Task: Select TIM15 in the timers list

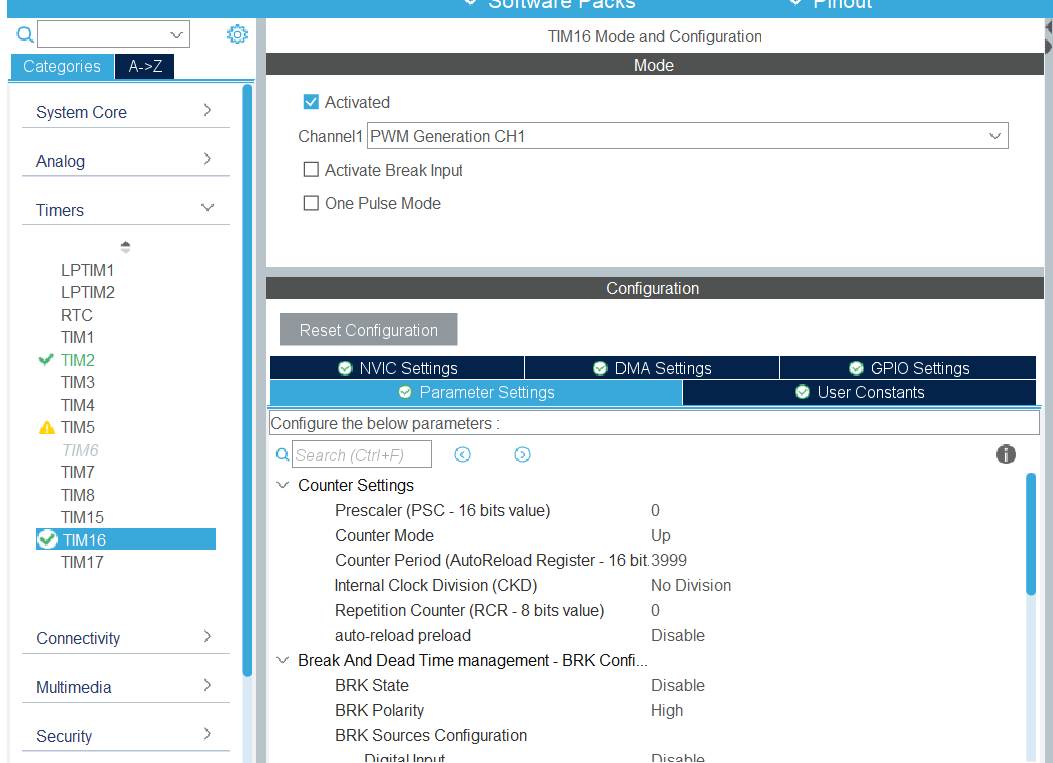Action: tap(82, 517)
